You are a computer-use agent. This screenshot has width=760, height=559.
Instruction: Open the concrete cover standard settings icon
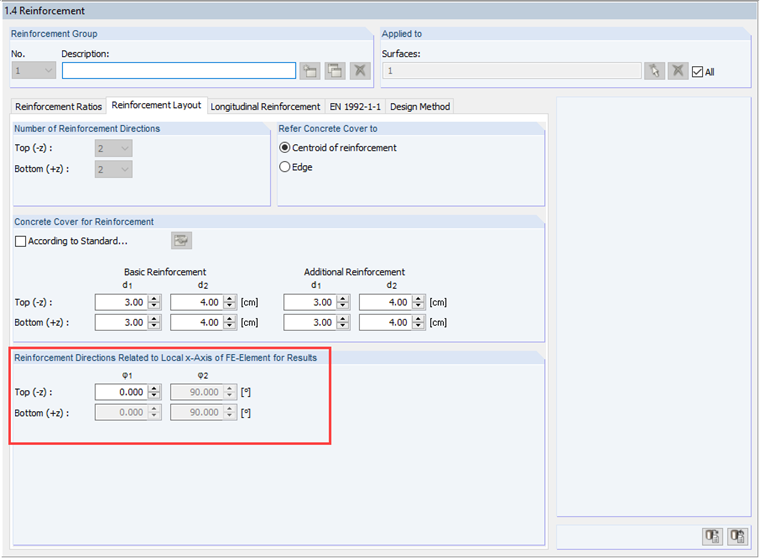[181, 240]
